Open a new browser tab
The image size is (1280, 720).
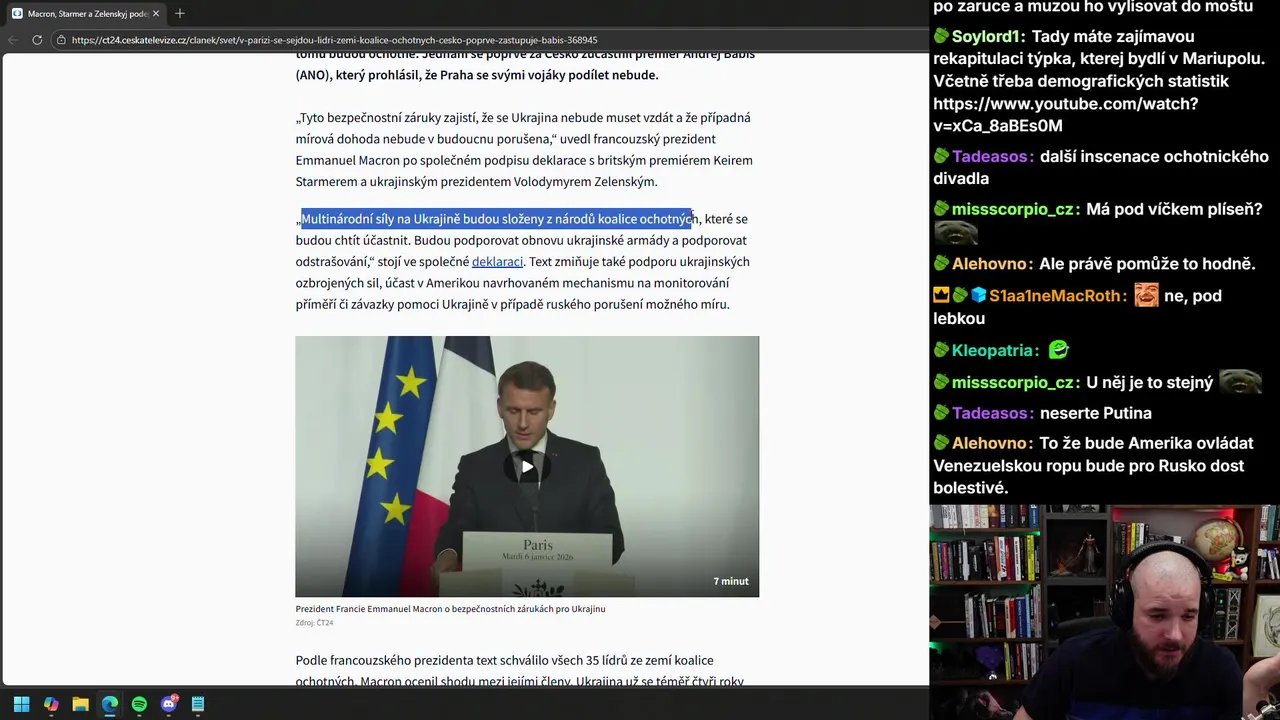[x=180, y=14]
